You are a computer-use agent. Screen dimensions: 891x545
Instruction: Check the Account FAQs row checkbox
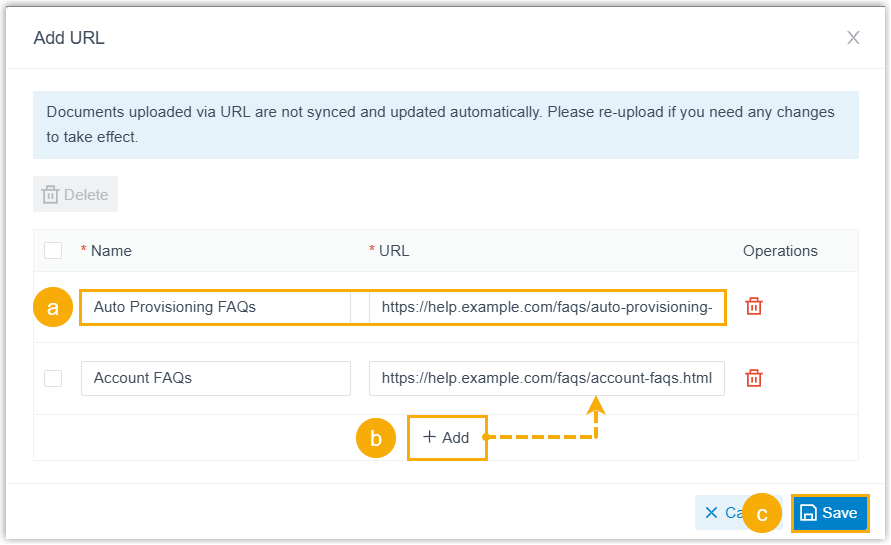pyautogui.click(x=53, y=379)
